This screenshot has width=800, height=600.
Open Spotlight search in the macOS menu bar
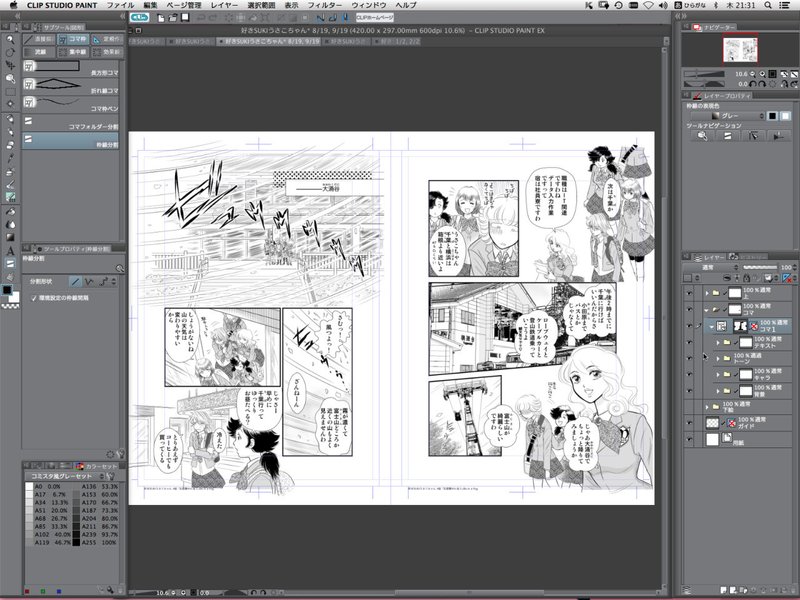[768, 5]
